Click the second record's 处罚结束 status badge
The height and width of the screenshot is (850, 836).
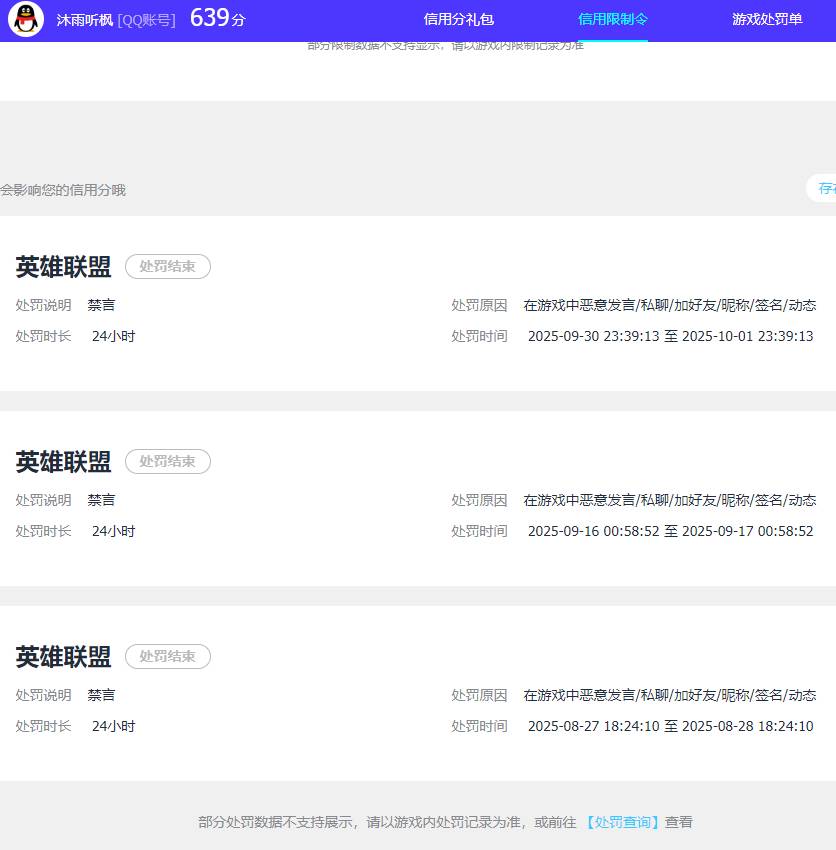[x=167, y=461]
